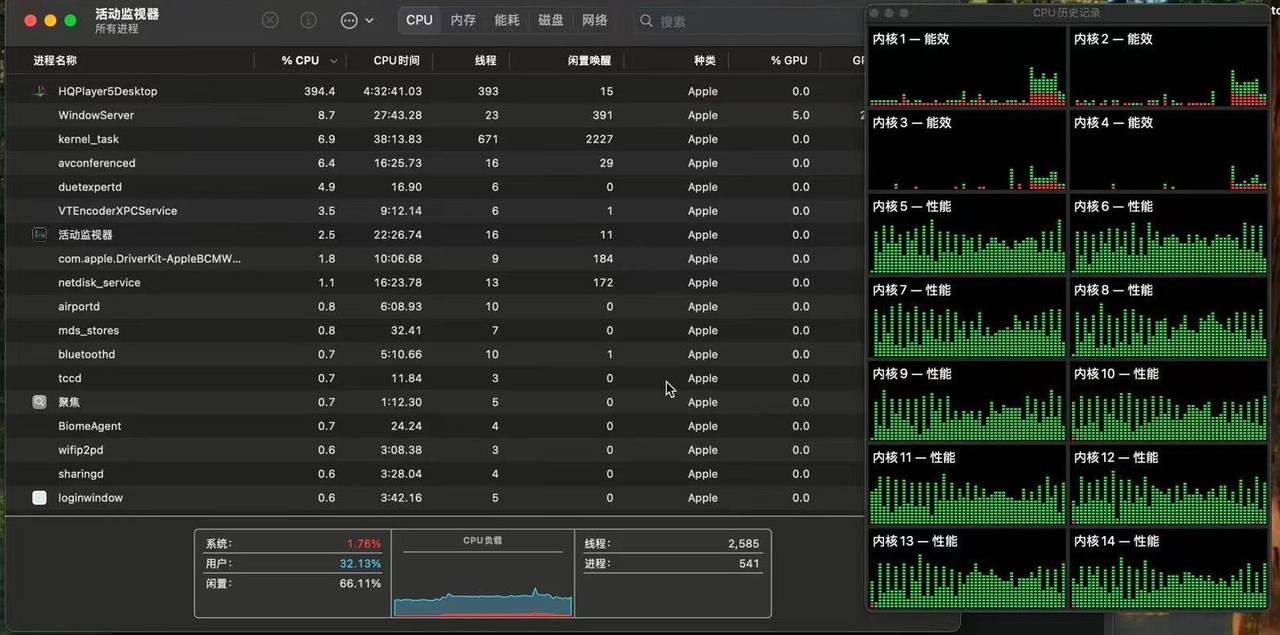Select the sharingd process row

(x=435, y=474)
